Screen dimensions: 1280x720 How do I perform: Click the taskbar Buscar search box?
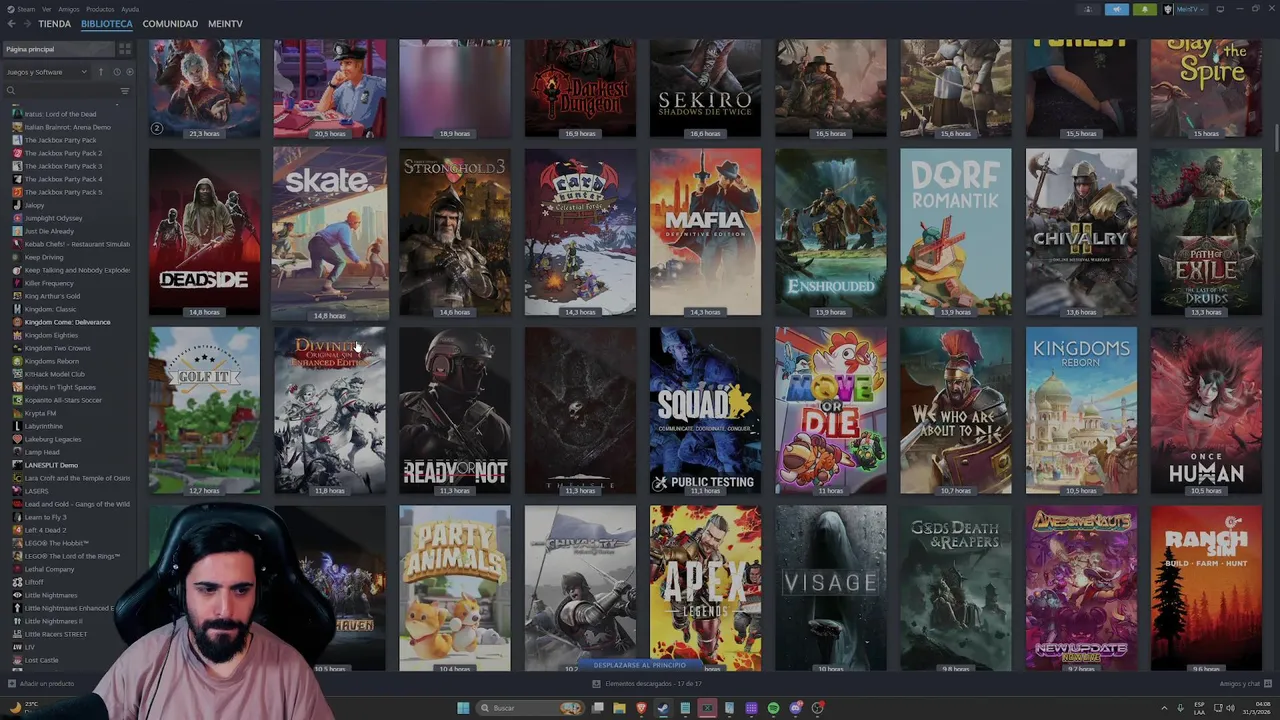[x=530, y=708]
